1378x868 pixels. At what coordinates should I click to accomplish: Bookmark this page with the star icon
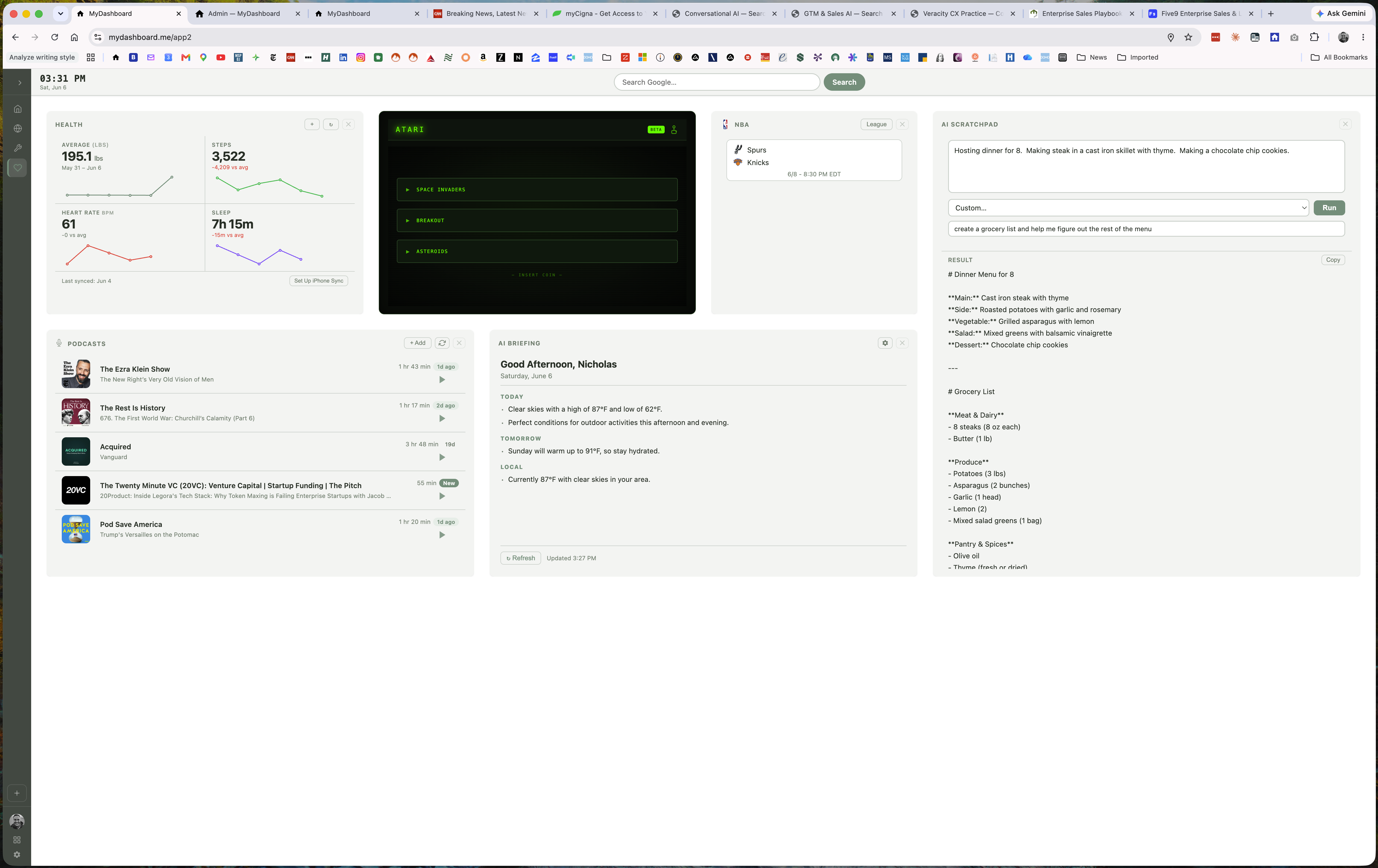pyautogui.click(x=1189, y=37)
